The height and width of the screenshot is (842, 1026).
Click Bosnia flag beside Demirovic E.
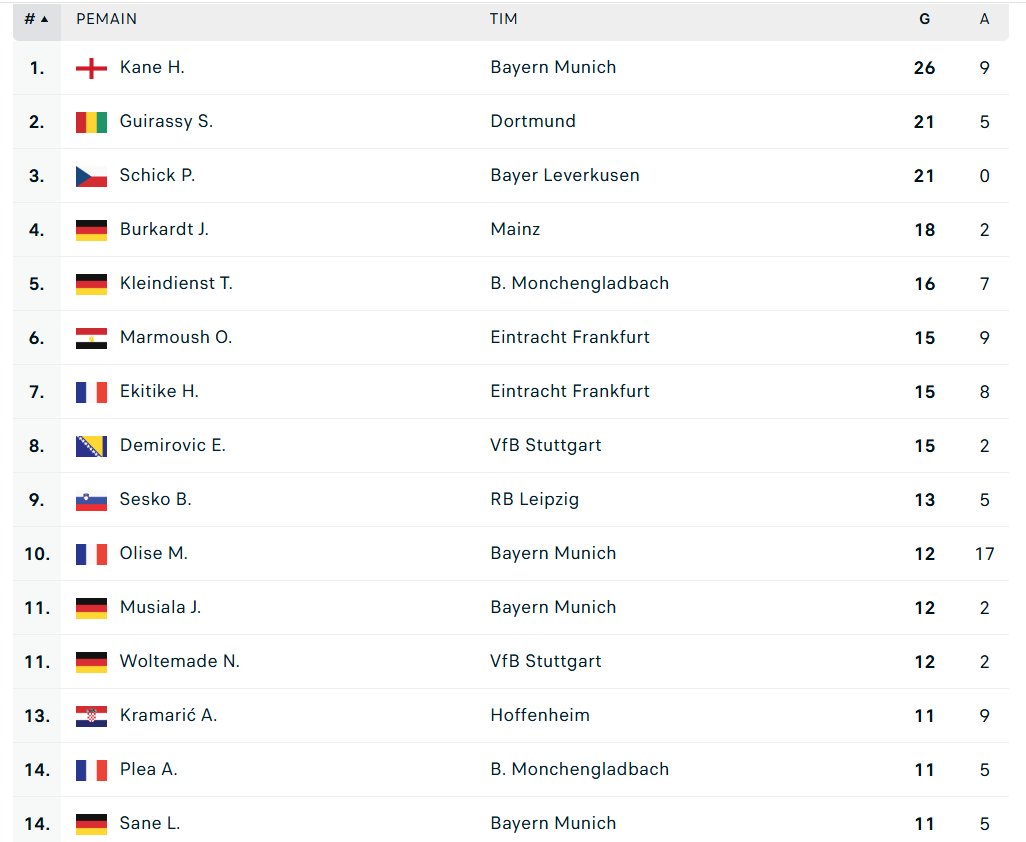point(91,446)
